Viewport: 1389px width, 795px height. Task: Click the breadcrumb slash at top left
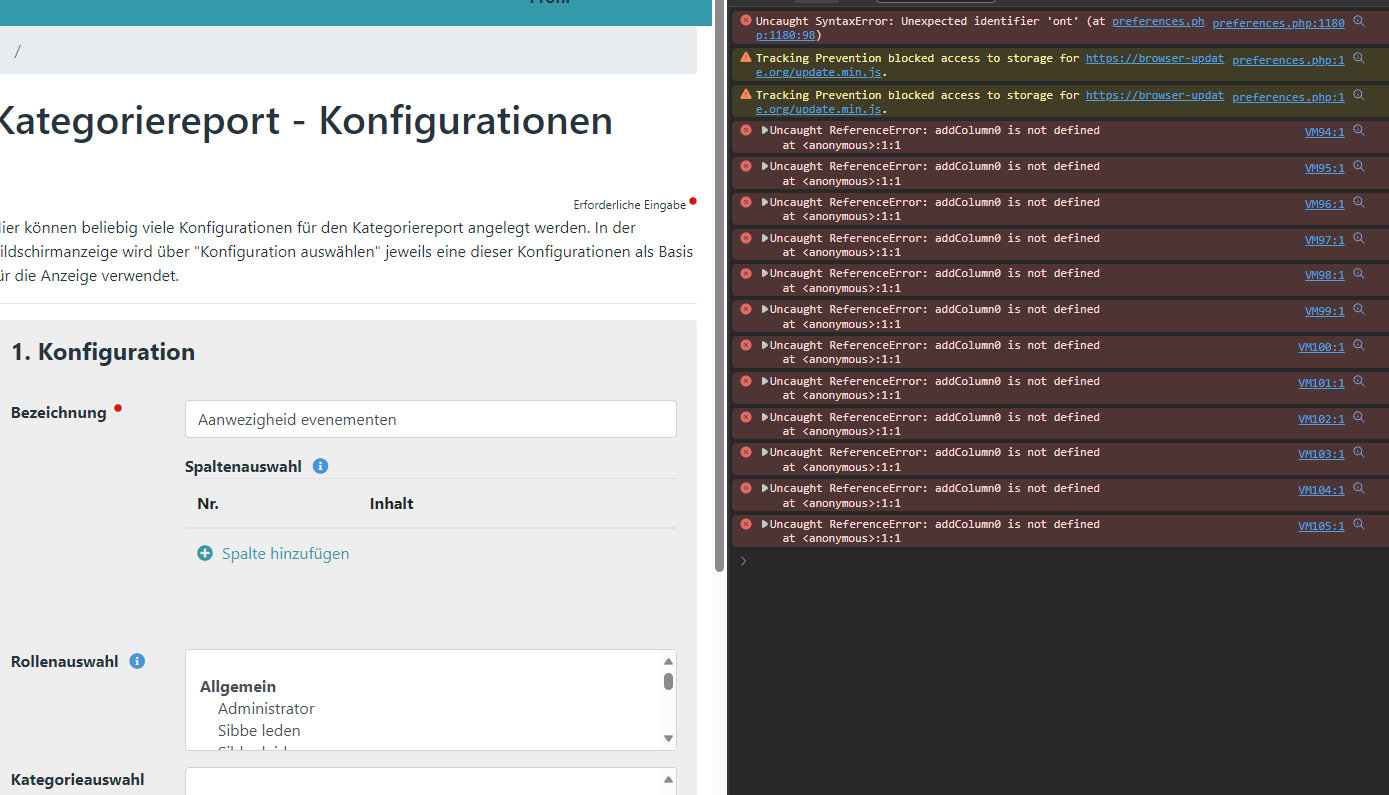(17, 51)
